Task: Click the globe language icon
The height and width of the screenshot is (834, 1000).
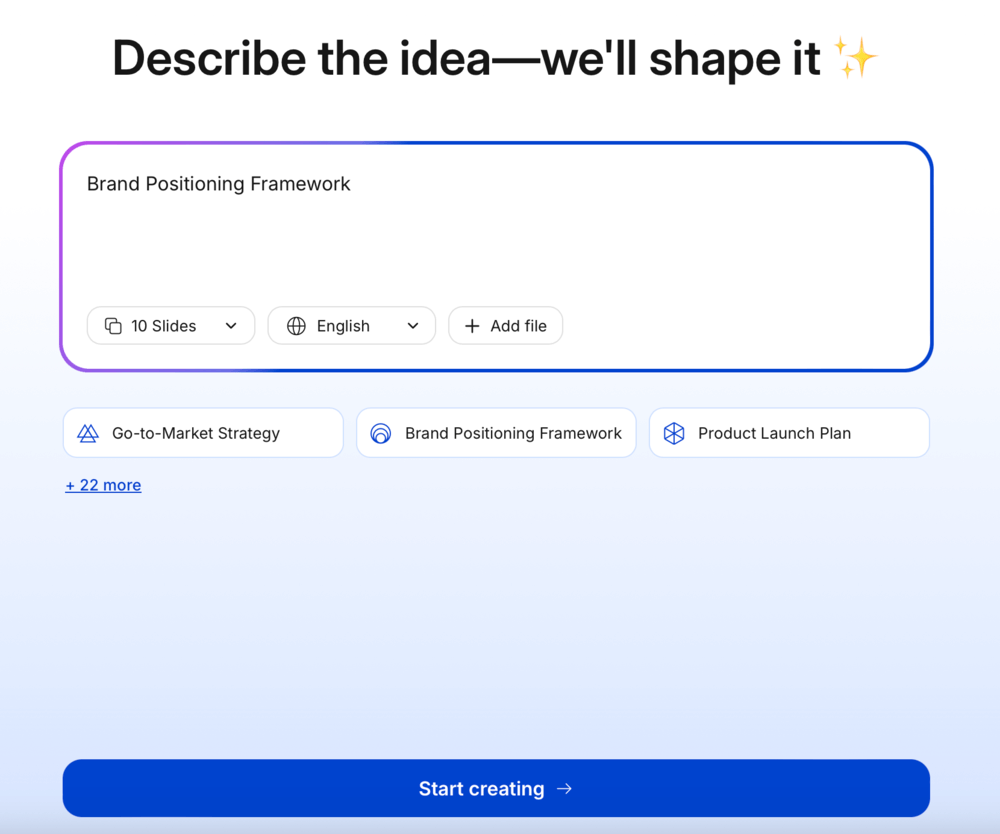Action: [296, 326]
